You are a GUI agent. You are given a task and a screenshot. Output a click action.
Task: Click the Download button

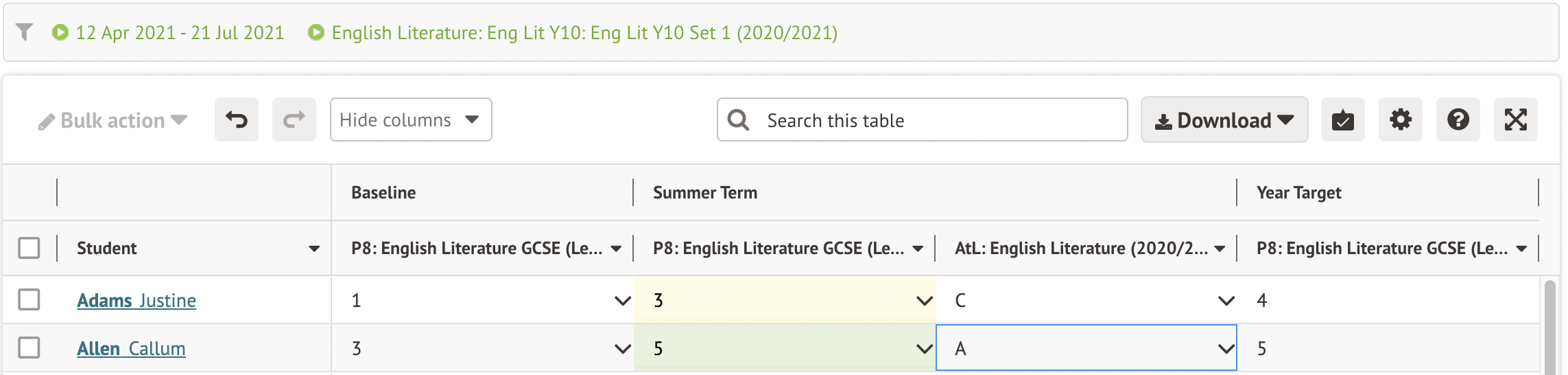click(1224, 120)
